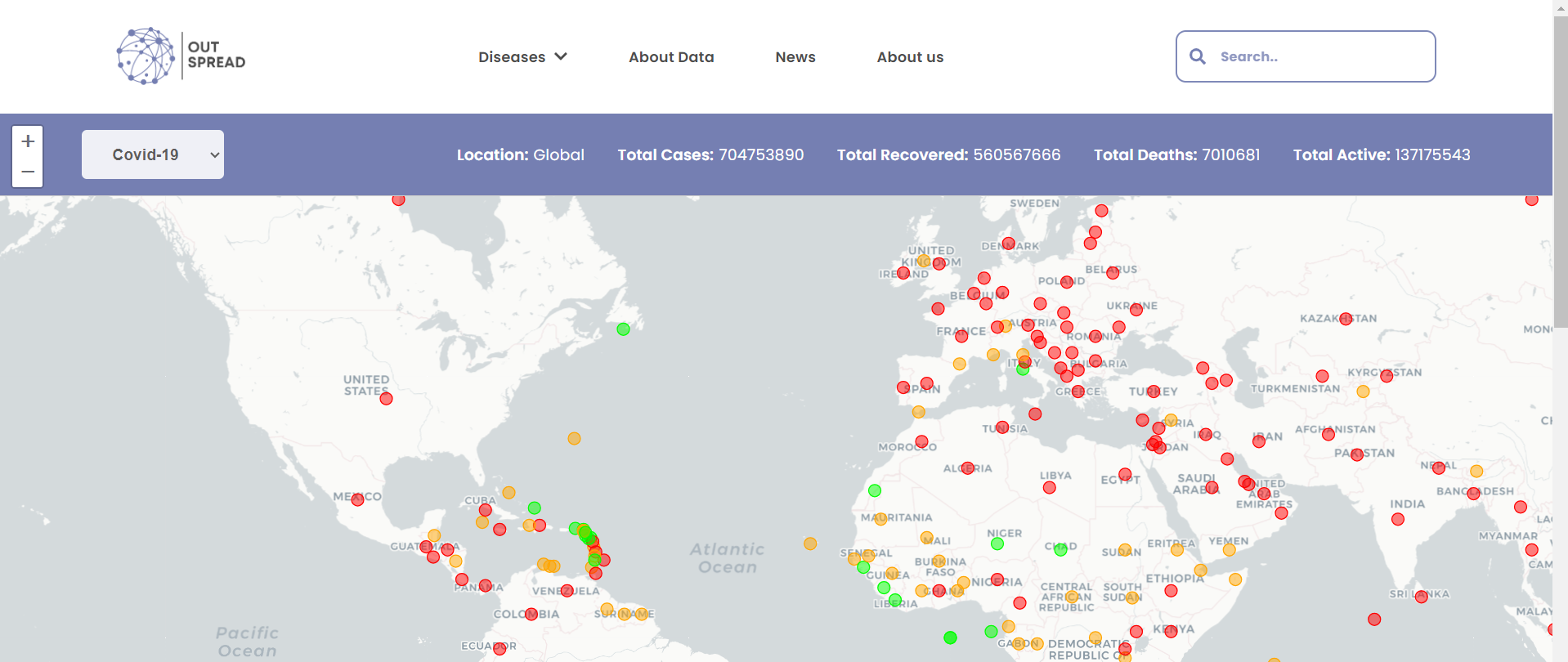
Task: Click the red marker on Ukraine
Action: point(1136,310)
